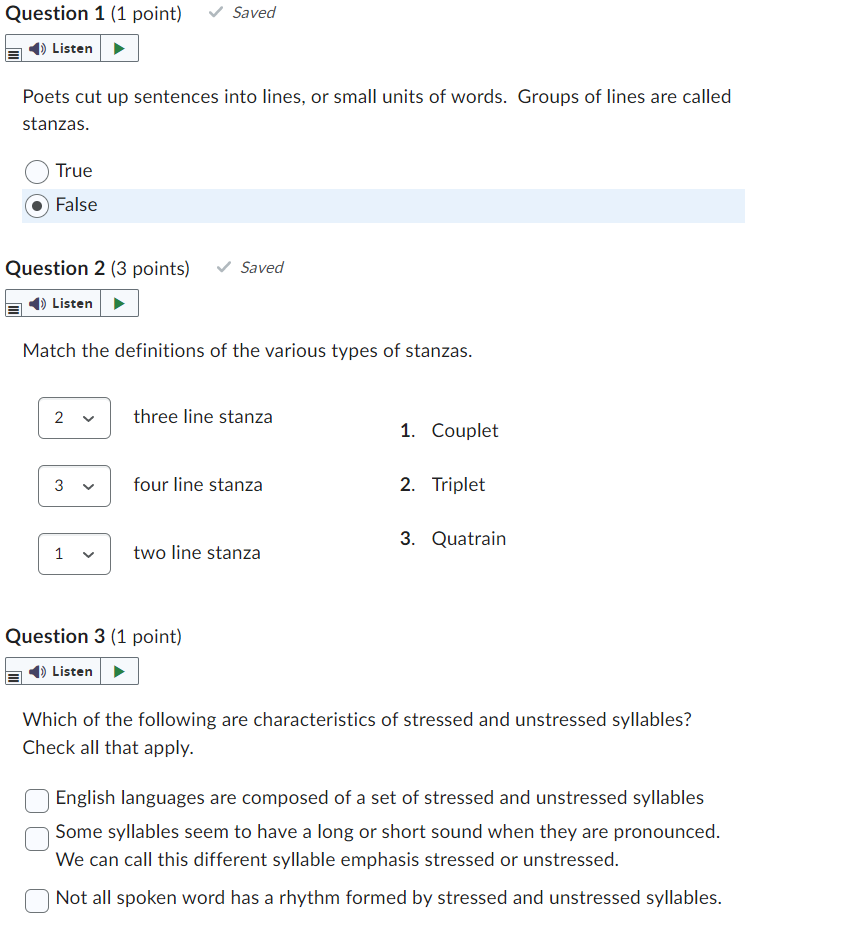The height and width of the screenshot is (929, 861).
Task: Check the box about English stressed and unstressed syllables
Action: (x=36, y=801)
